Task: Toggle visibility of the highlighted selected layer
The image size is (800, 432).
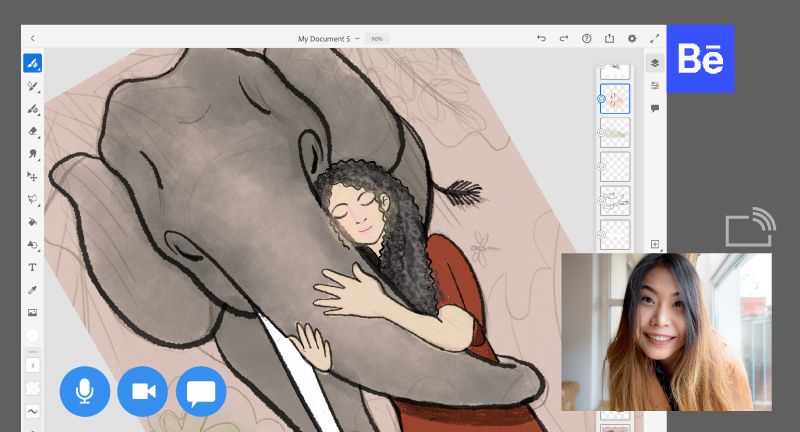Action: pos(601,98)
